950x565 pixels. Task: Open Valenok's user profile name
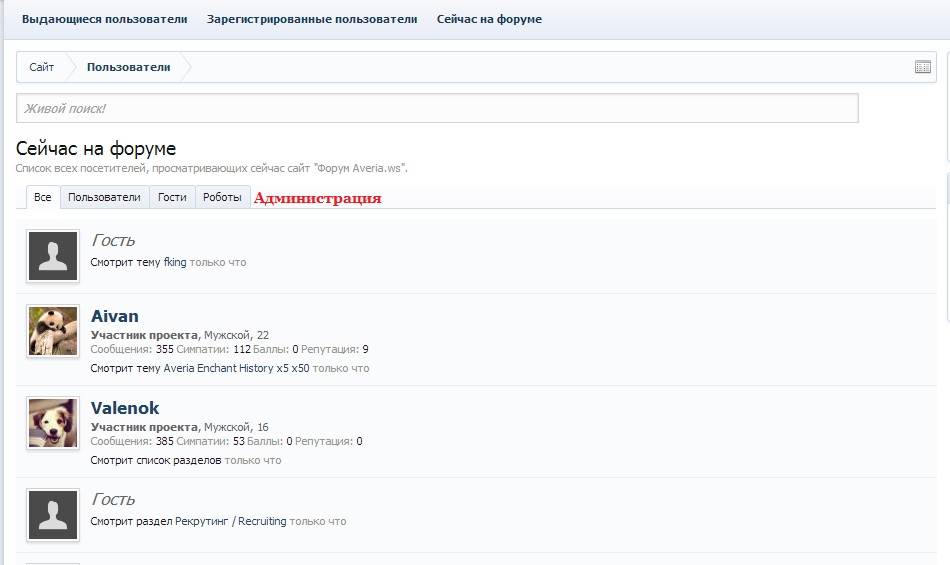click(x=125, y=408)
